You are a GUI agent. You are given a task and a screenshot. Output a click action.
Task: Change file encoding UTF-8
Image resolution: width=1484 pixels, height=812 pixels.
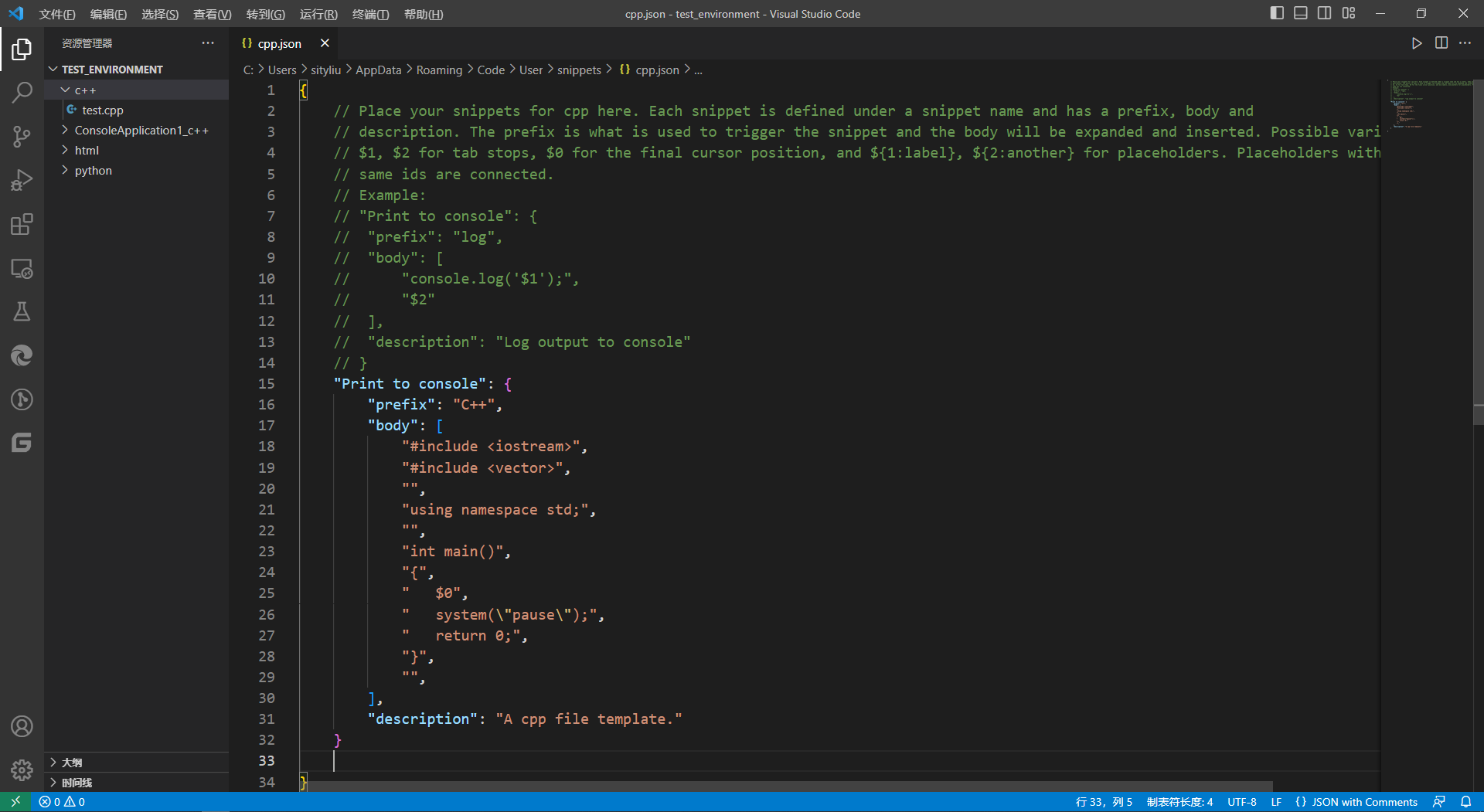(x=1241, y=802)
